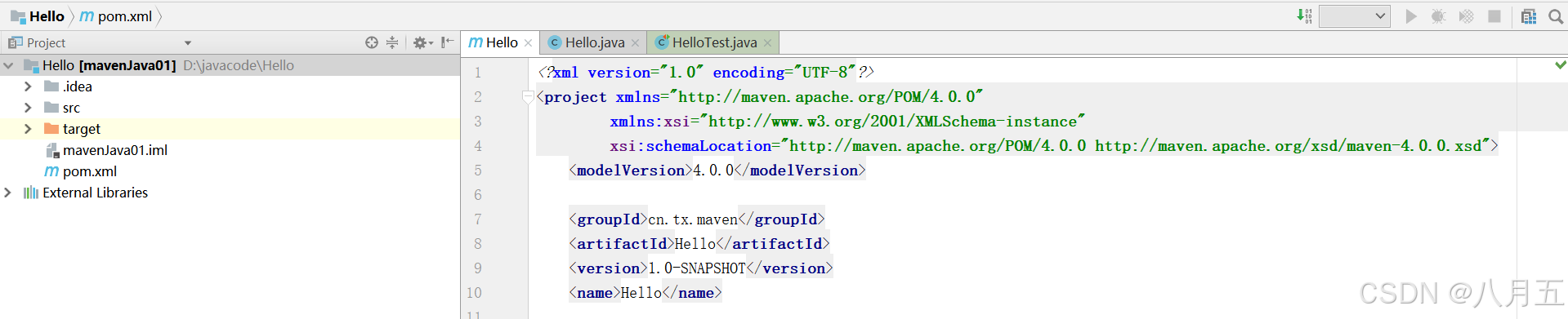Click the Collapse All icon in Project panel

[x=392, y=42]
